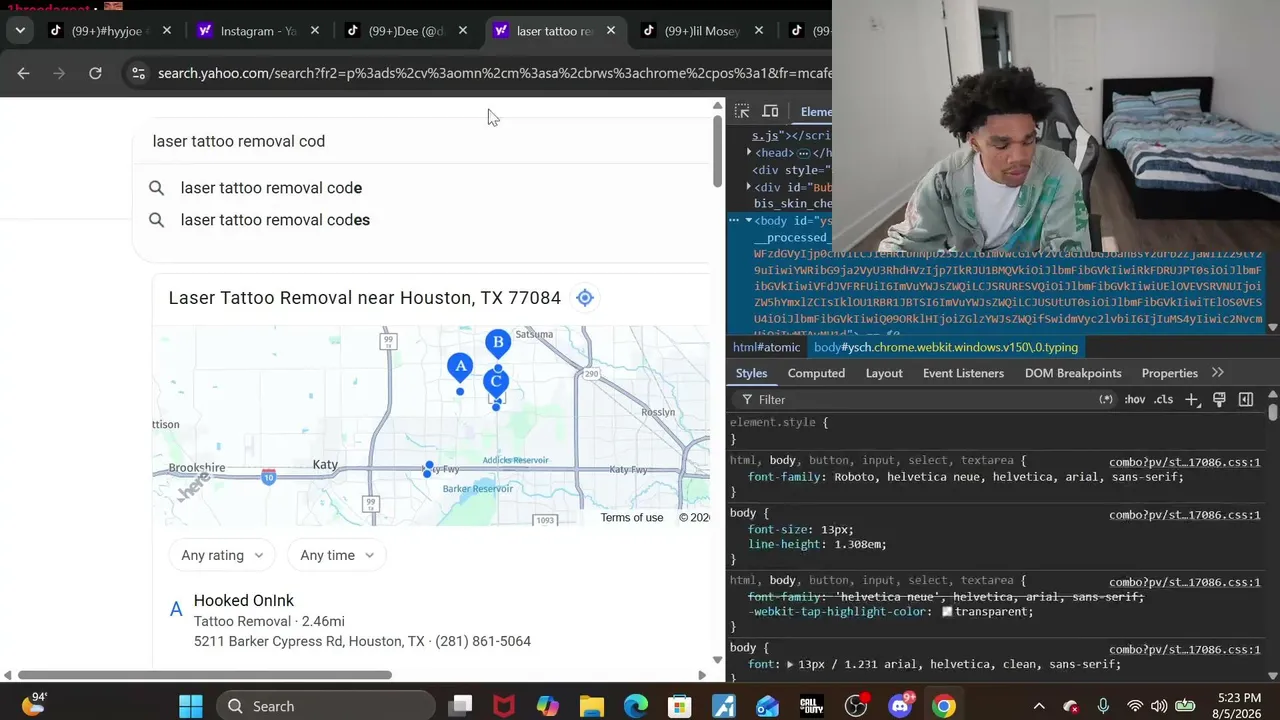The height and width of the screenshot is (720, 1280).
Task: Select map pin A
Action: click(x=460, y=367)
